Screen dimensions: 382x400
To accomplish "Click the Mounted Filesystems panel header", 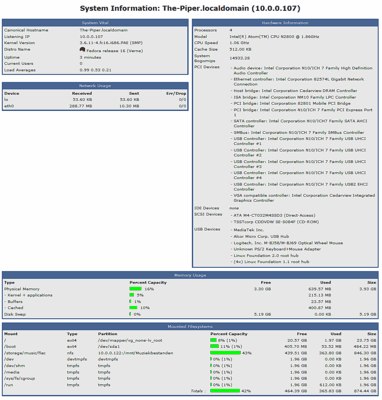I will (x=190, y=327).
